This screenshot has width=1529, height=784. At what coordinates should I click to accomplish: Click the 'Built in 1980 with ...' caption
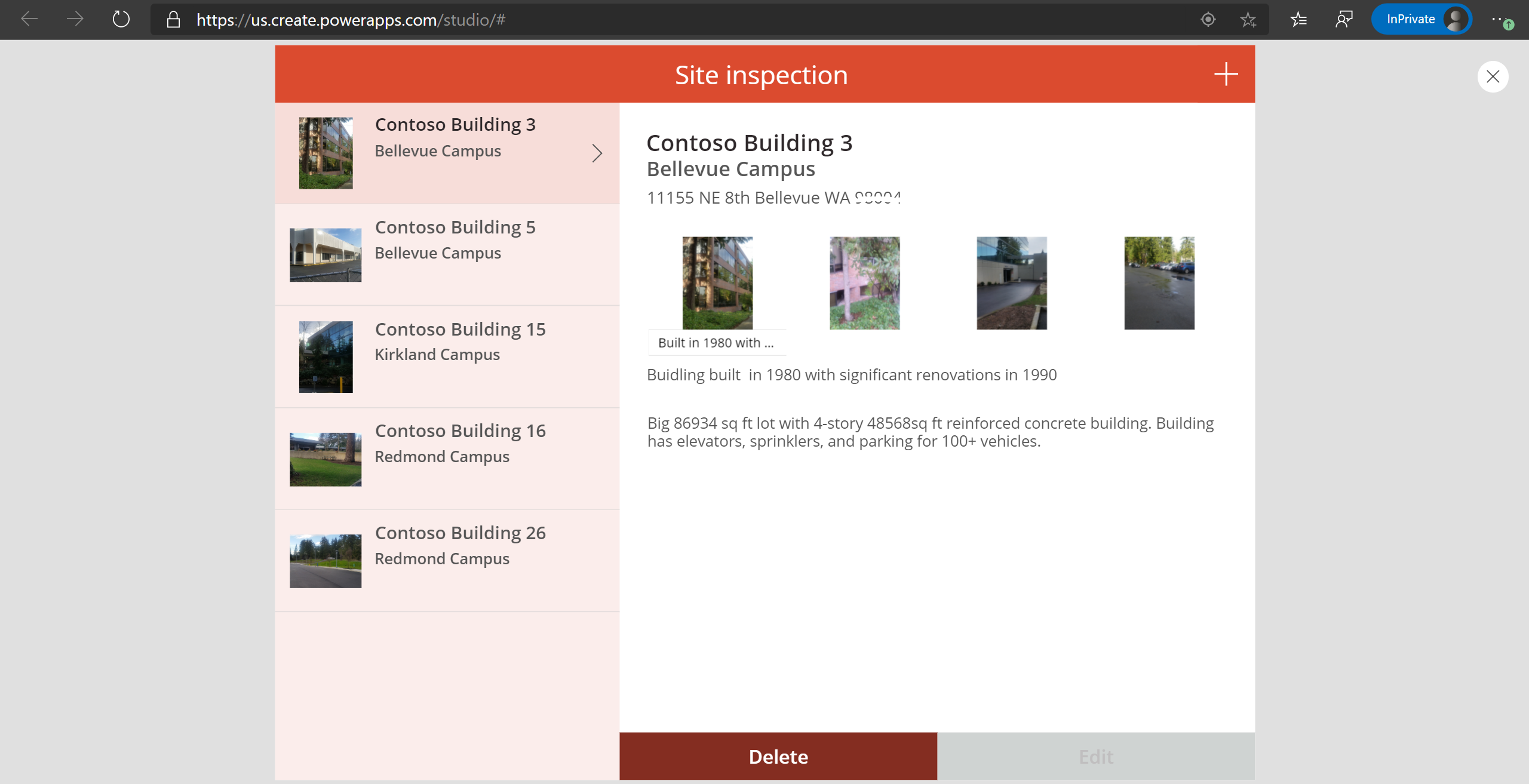716,343
